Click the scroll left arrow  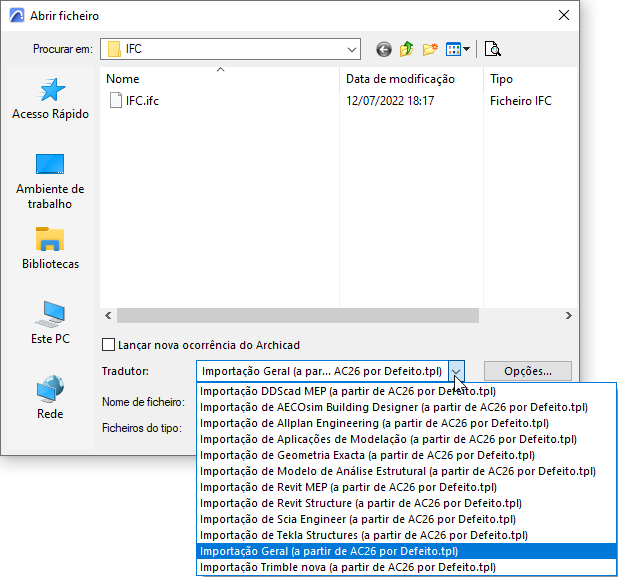click(x=108, y=316)
